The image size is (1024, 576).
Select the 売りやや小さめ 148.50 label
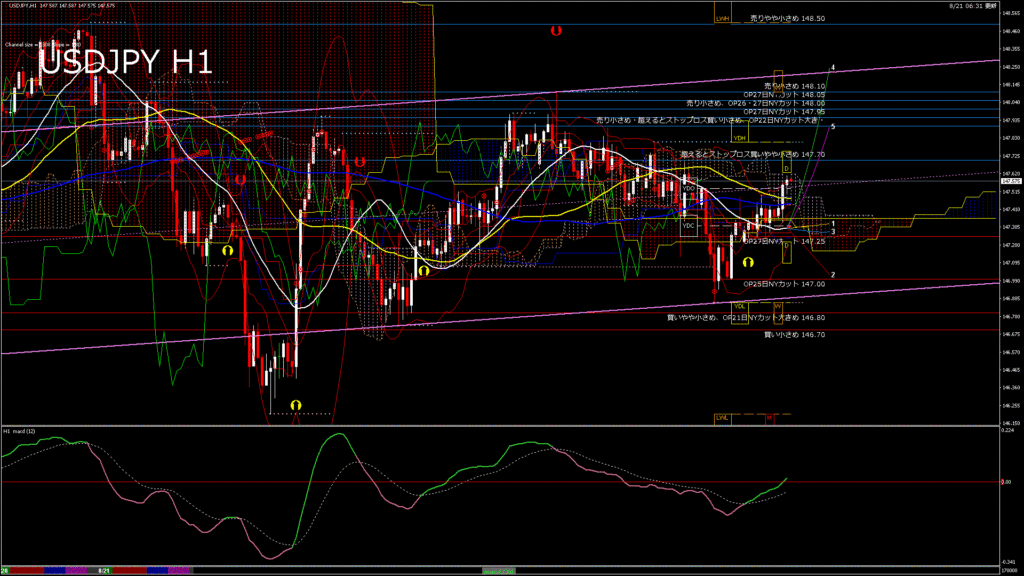tap(786, 19)
